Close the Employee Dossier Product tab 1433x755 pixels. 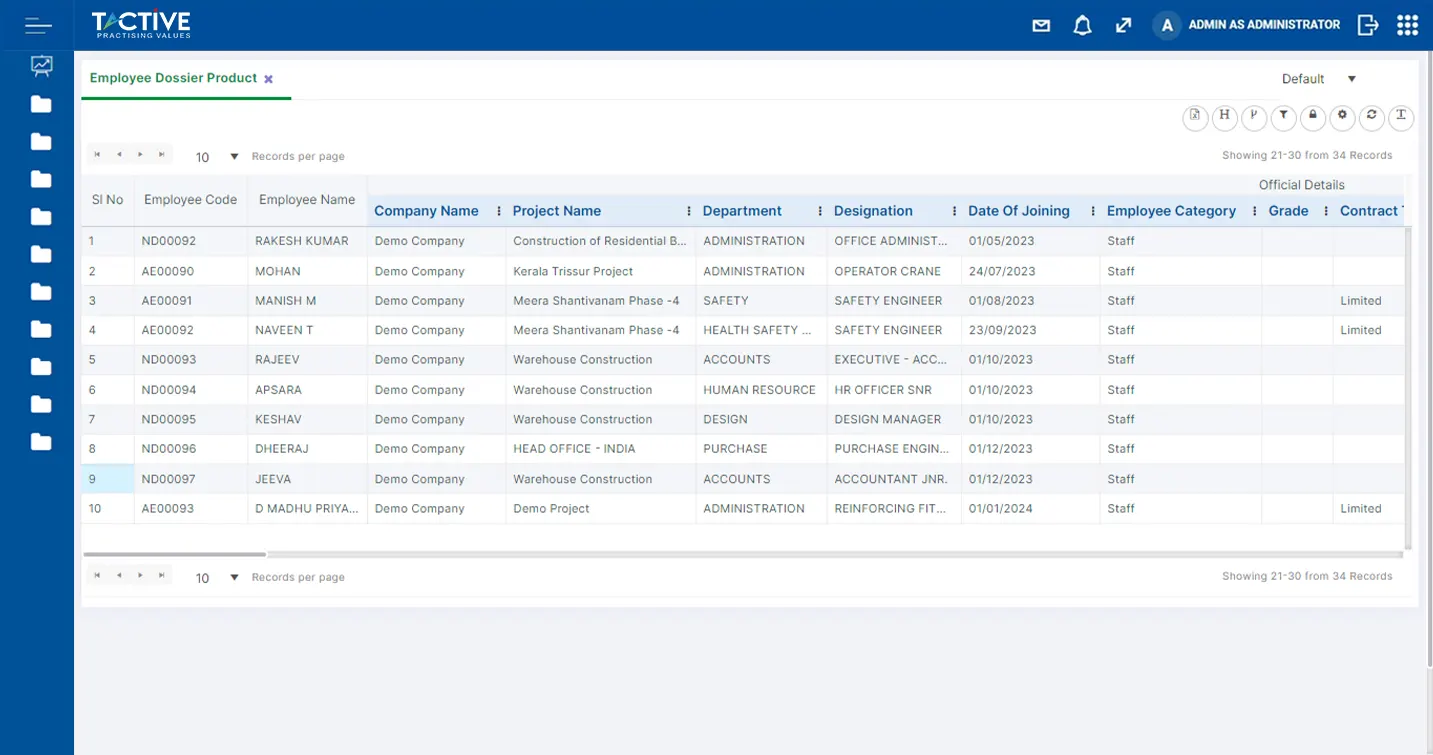coord(268,79)
